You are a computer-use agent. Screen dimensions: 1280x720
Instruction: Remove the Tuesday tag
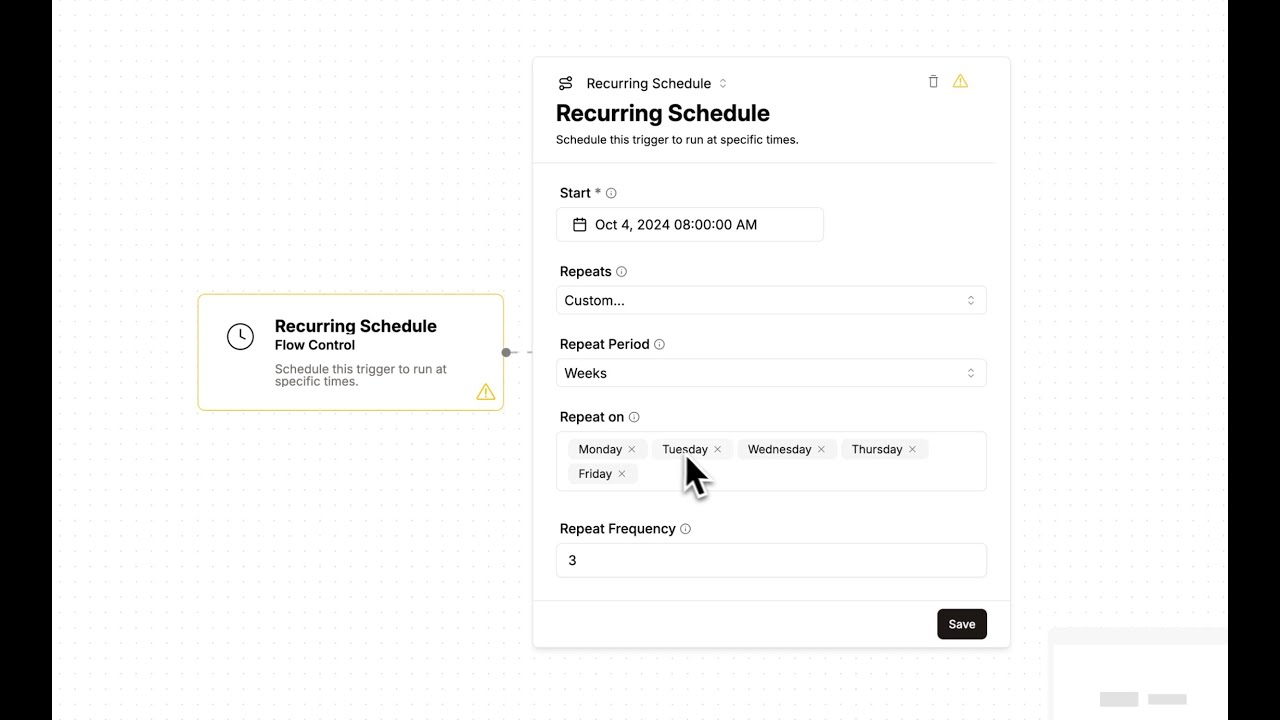[718, 449]
